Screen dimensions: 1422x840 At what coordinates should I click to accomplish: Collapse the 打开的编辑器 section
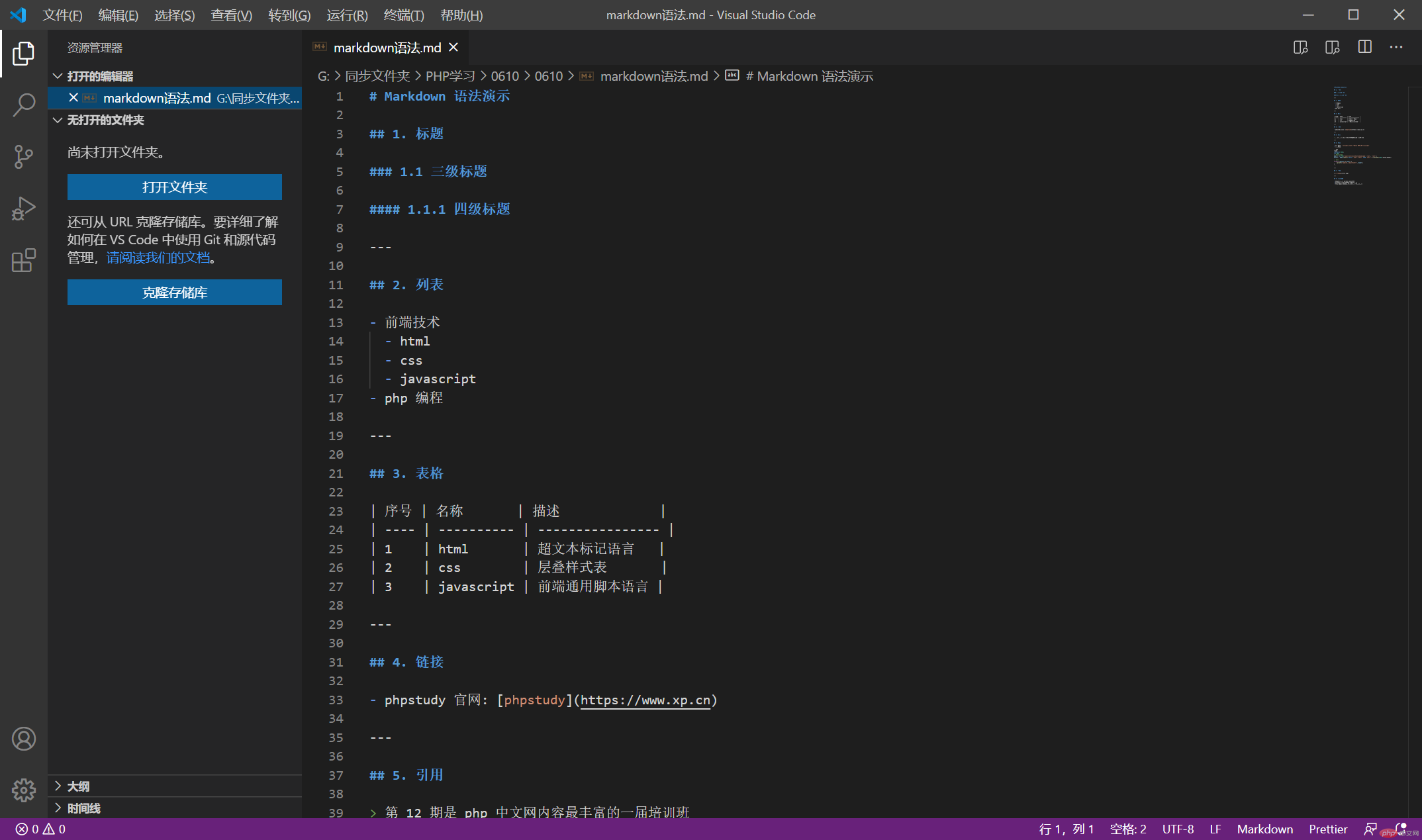click(58, 76)
